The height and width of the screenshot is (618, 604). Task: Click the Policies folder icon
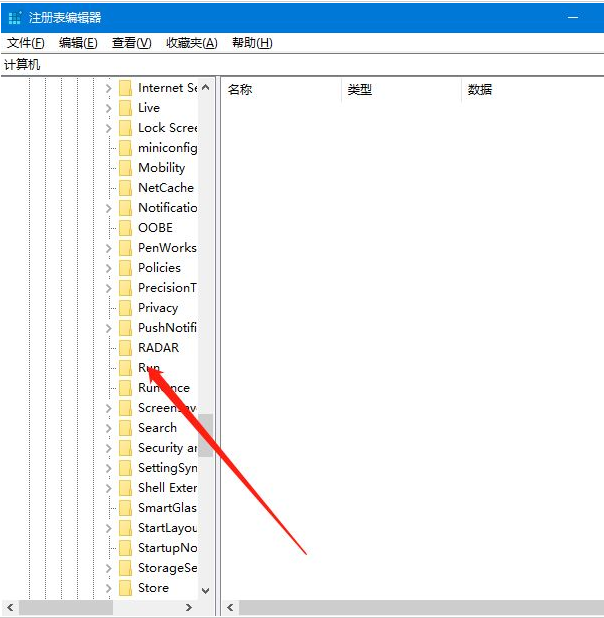(x=125, y=268)
